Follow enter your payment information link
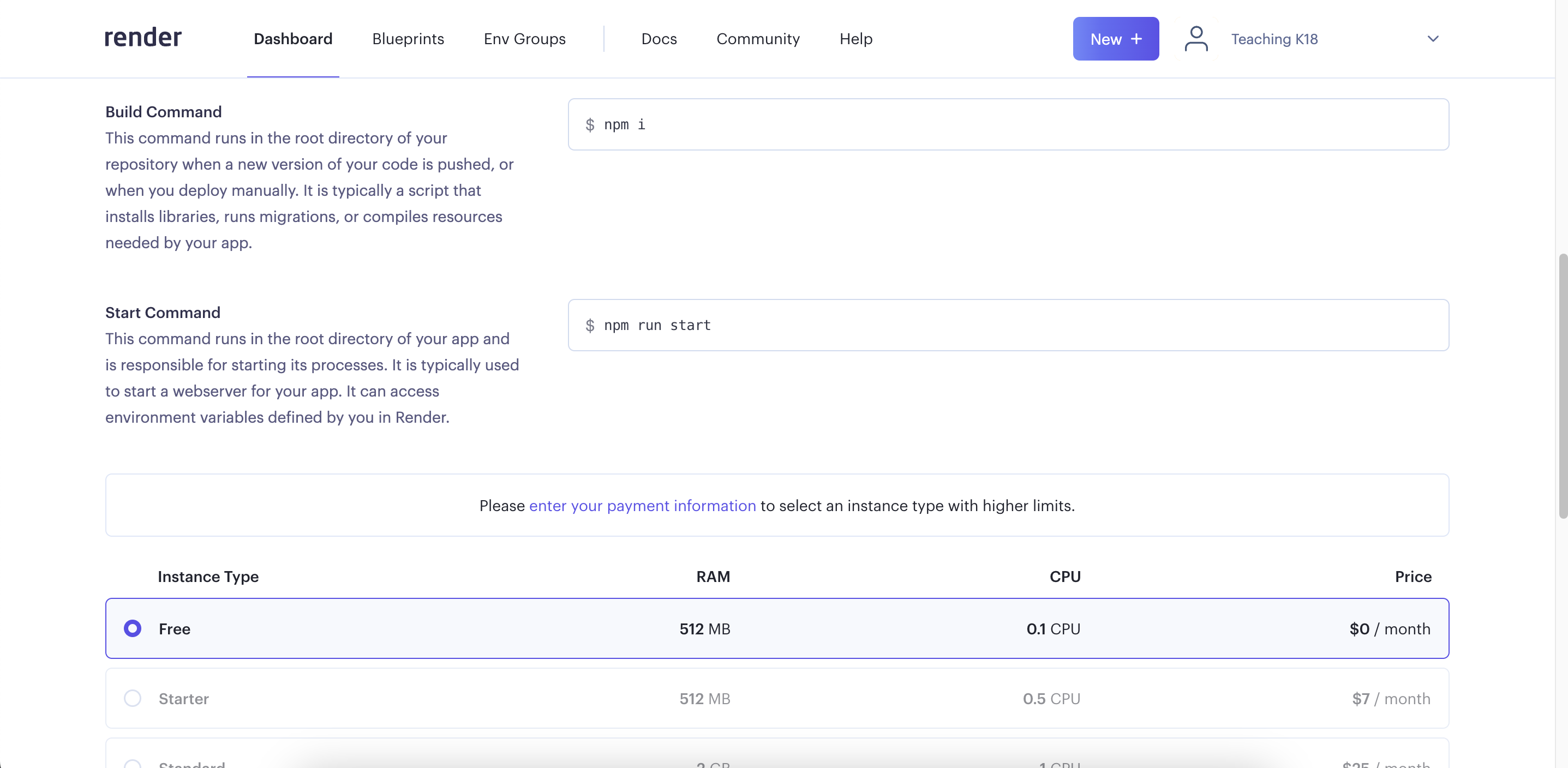This screenshot has width=1568, height=768. [642, 506]
